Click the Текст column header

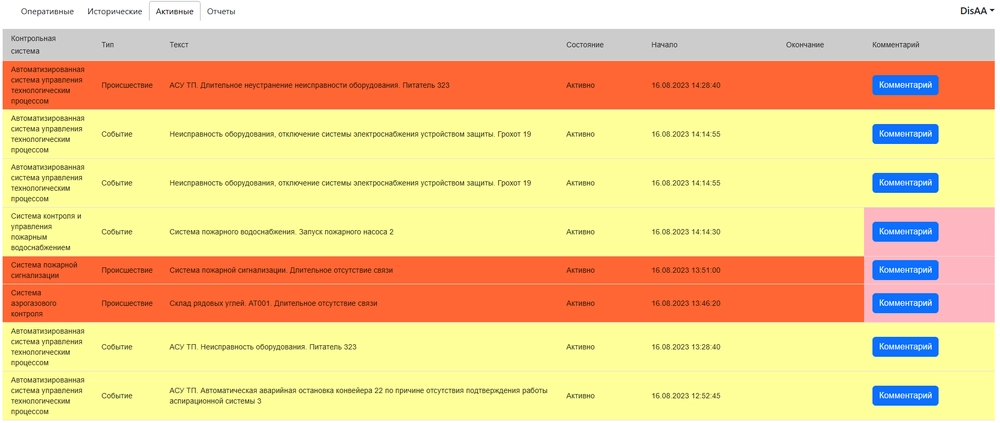coord(179,45)
